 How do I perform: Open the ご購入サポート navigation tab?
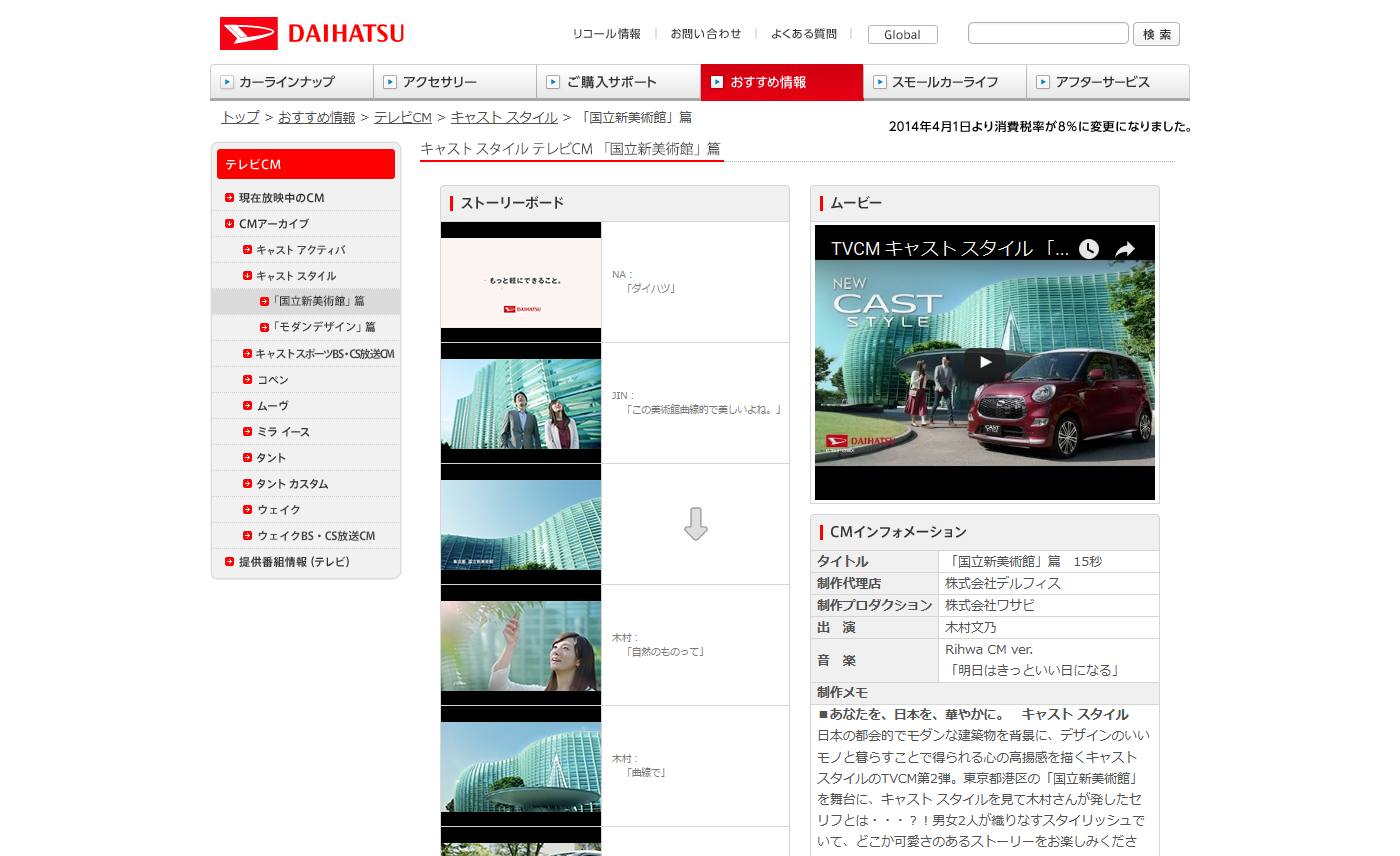coord(618,82)
